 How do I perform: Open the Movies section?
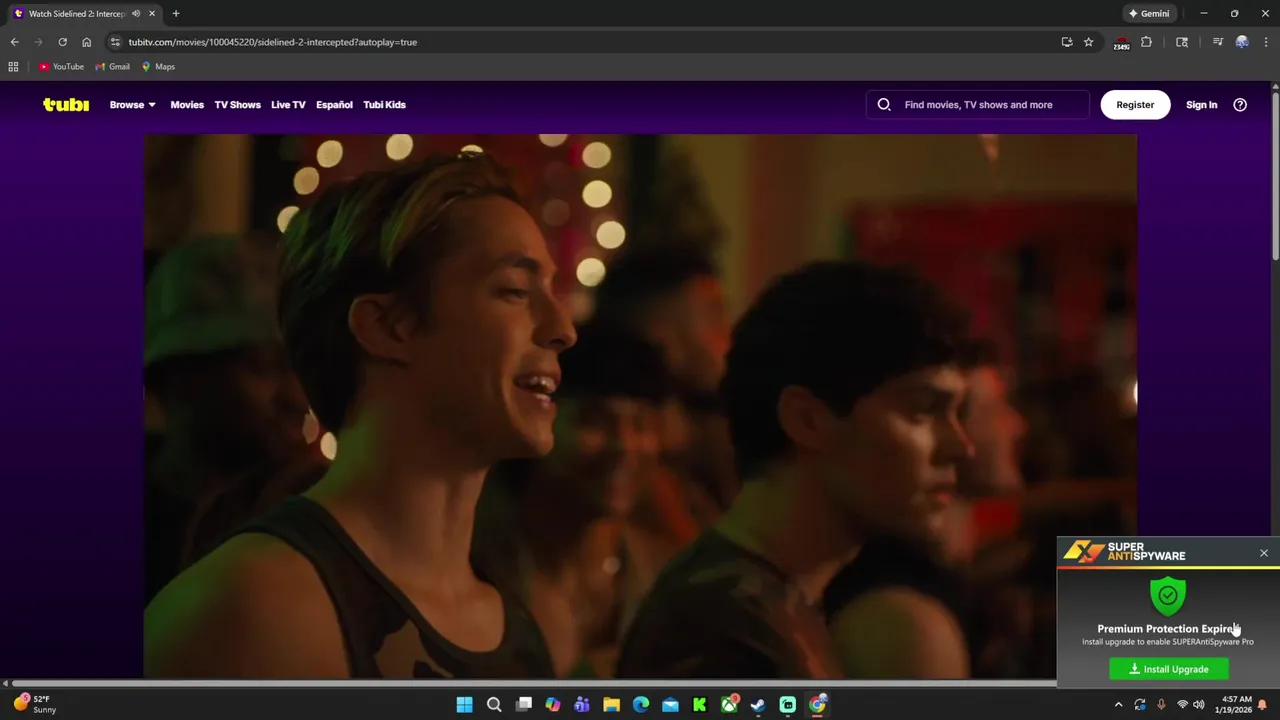187,104
